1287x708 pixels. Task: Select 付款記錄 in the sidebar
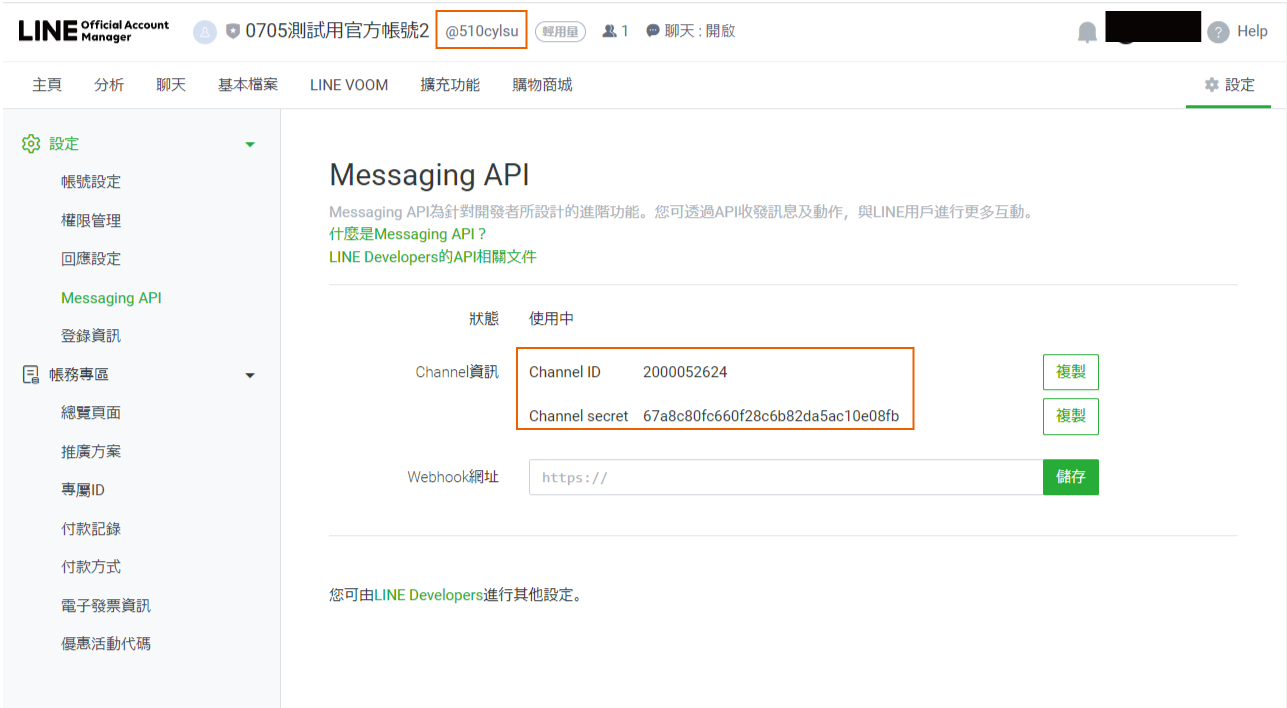coord(91,529)
